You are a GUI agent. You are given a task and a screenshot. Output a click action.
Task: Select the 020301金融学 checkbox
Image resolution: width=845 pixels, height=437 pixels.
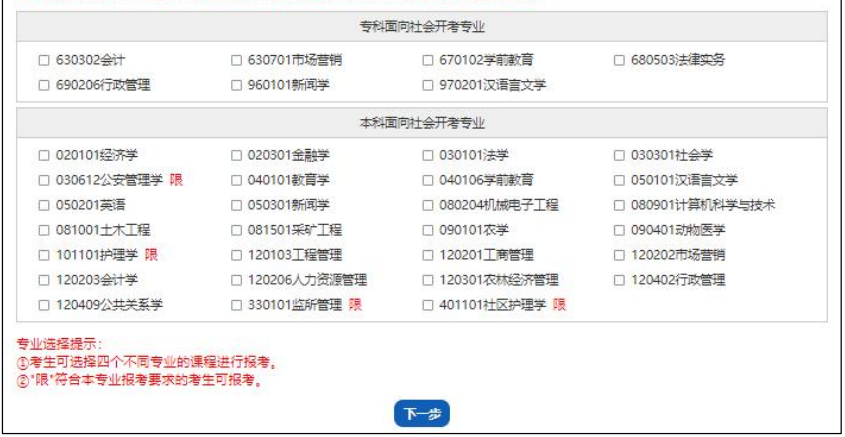tap(237, 155)
